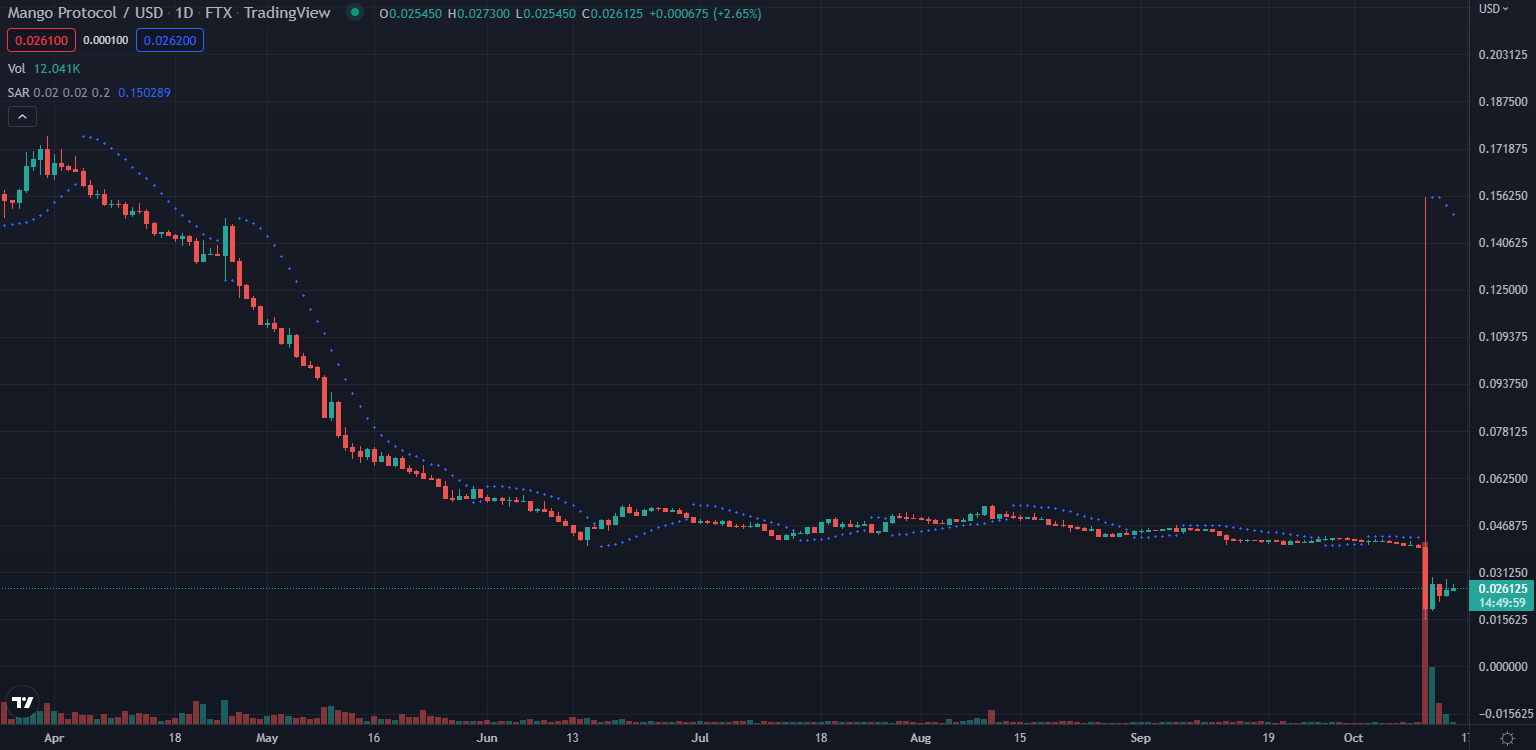Click the 0.031250 price axis label
This screenshot has width=1536, height=750.
1503,572
